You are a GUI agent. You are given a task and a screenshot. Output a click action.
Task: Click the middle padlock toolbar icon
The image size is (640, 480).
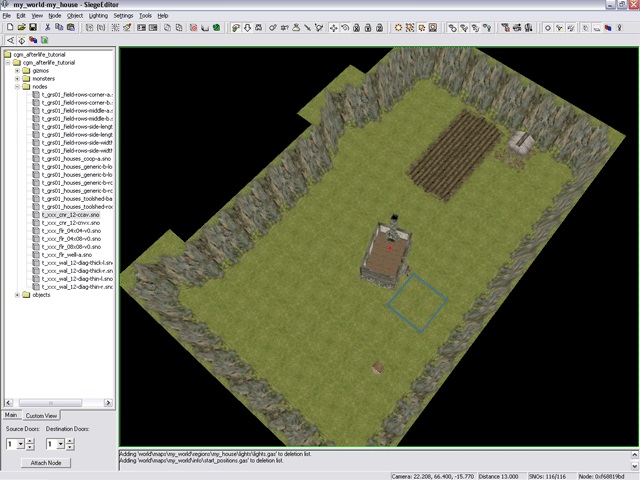tap(368, 28)
